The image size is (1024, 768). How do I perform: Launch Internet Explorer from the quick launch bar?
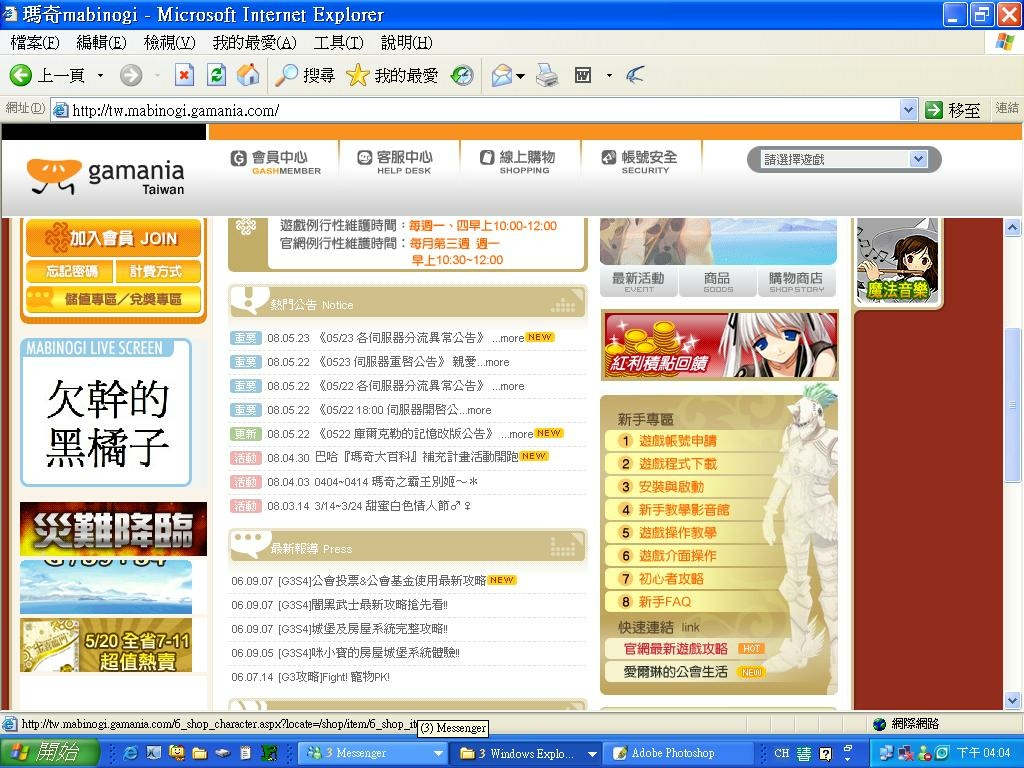[x=131, y=753]
